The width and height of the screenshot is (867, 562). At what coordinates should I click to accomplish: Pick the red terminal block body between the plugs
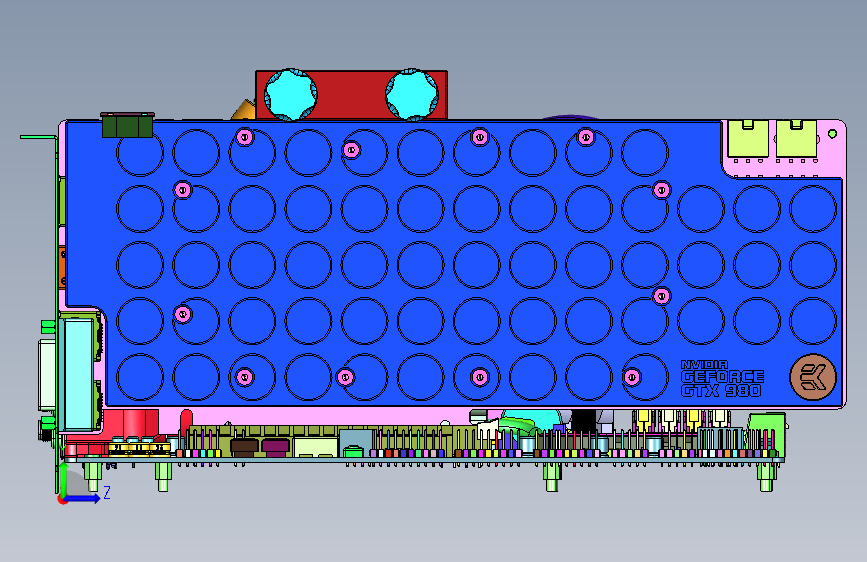pyautogui.click(x=351, y=94)
